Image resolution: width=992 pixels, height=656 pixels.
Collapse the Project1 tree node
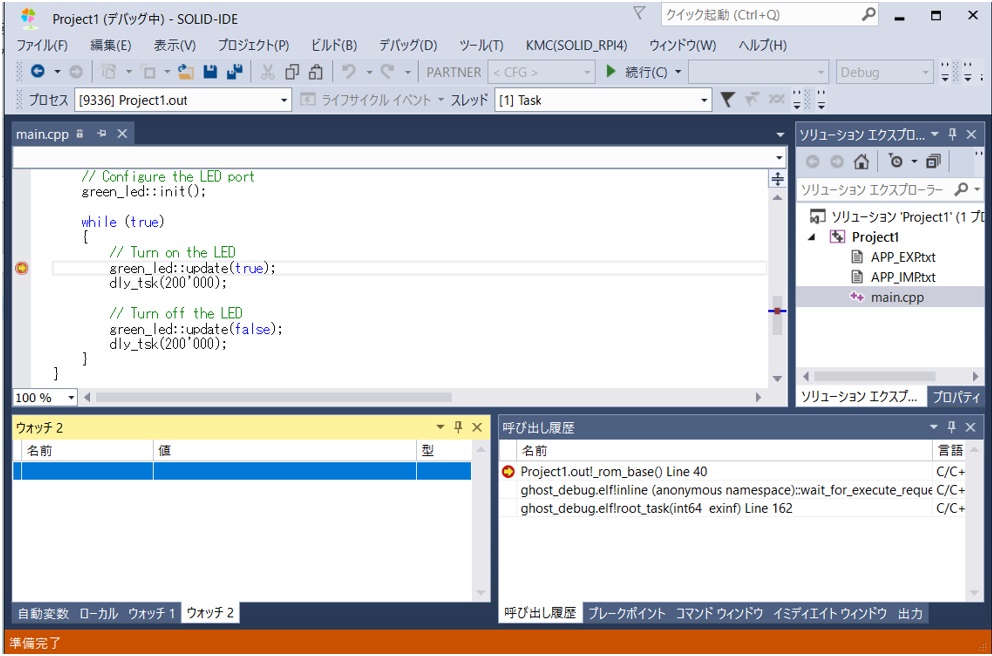(x=812, y=237)
